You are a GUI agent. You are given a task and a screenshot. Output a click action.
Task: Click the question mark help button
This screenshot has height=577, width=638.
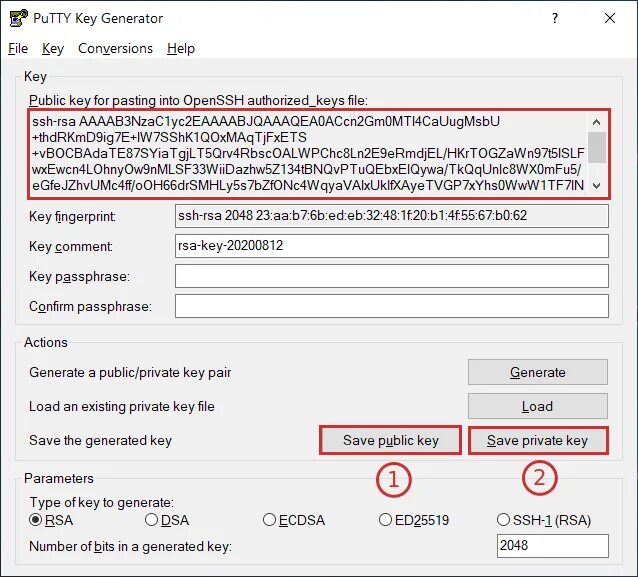pos(555,18)
